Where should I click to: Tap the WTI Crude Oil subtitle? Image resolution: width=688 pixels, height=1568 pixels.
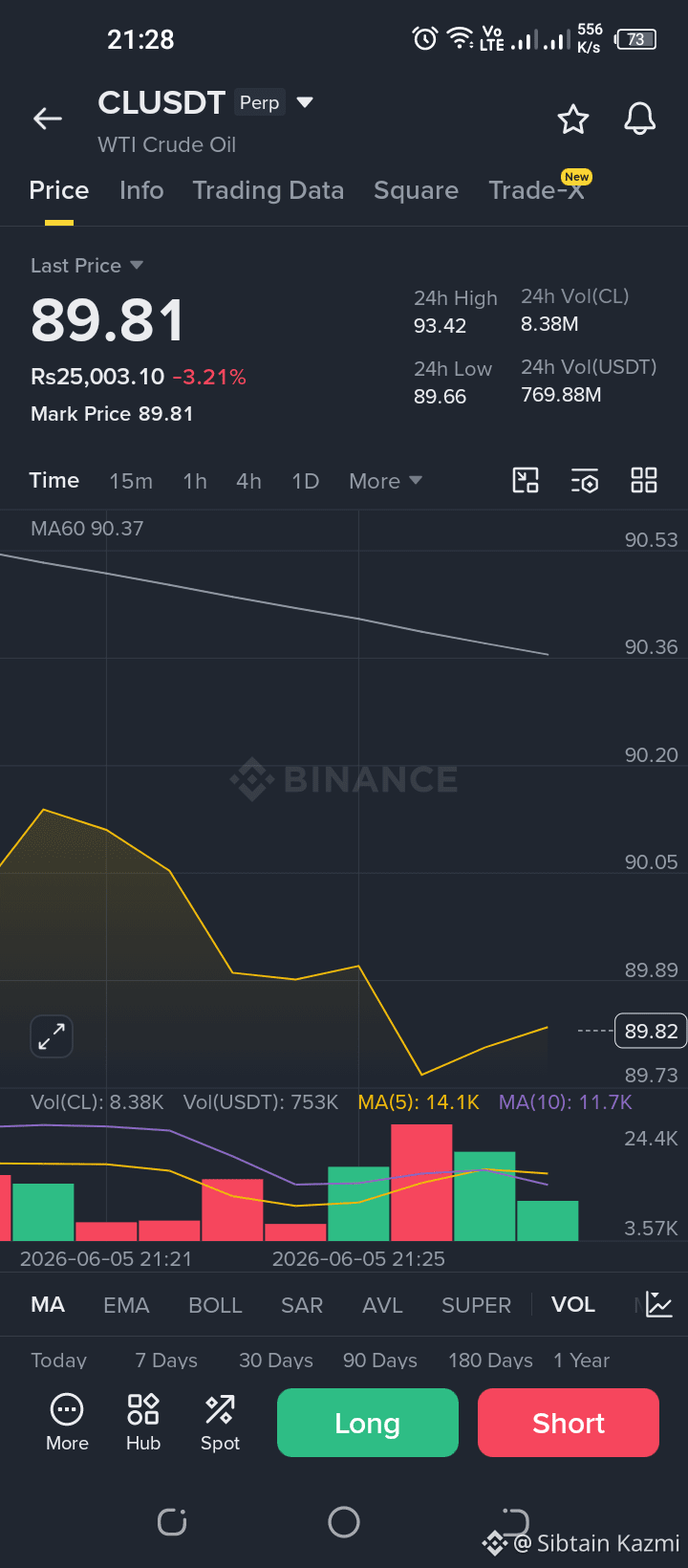(167, 144)
